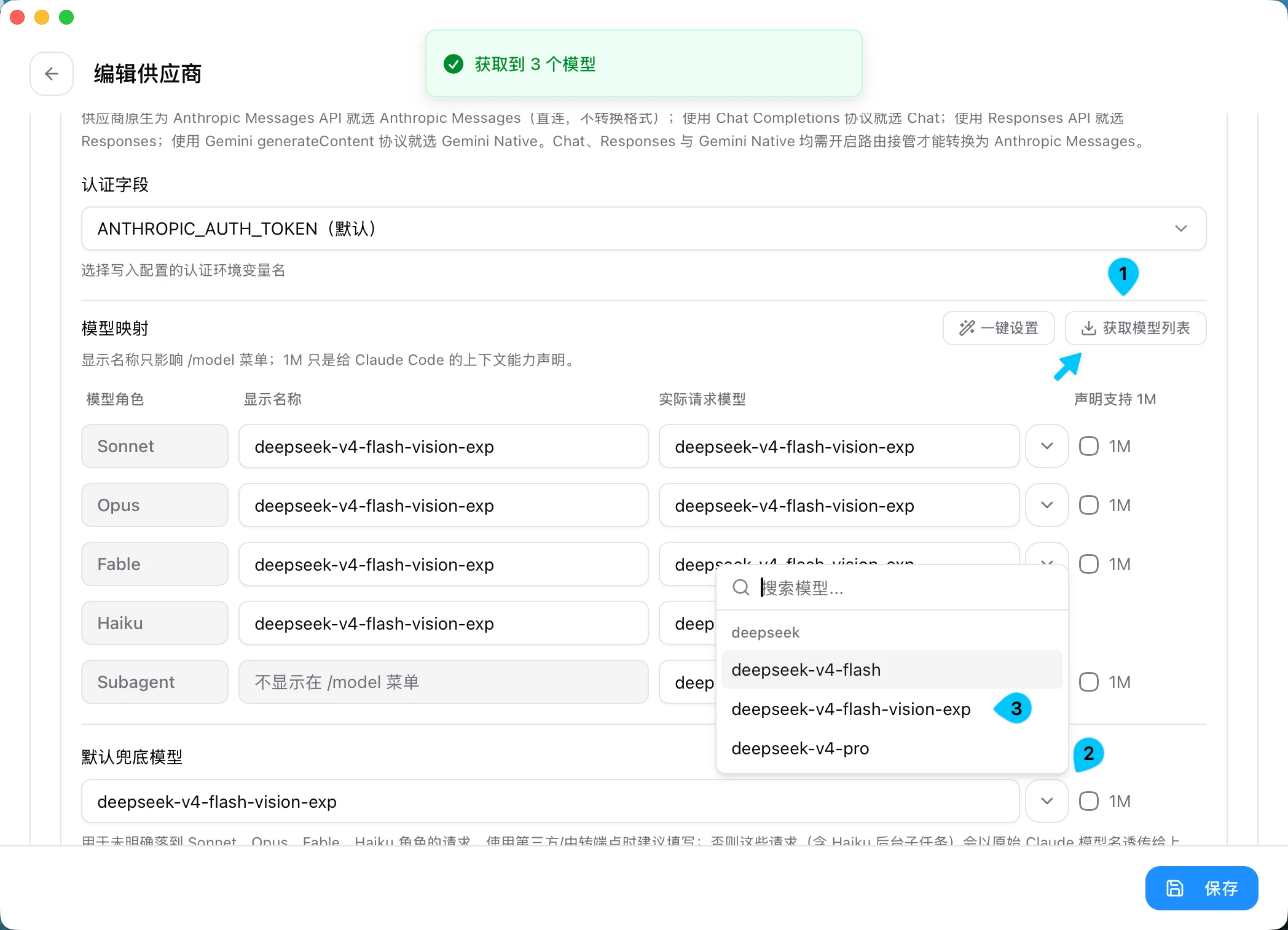Viewport: 1288px width, 930px height.
Task: Edit the Opus actual request model field
Action: (x=839, y=505)
